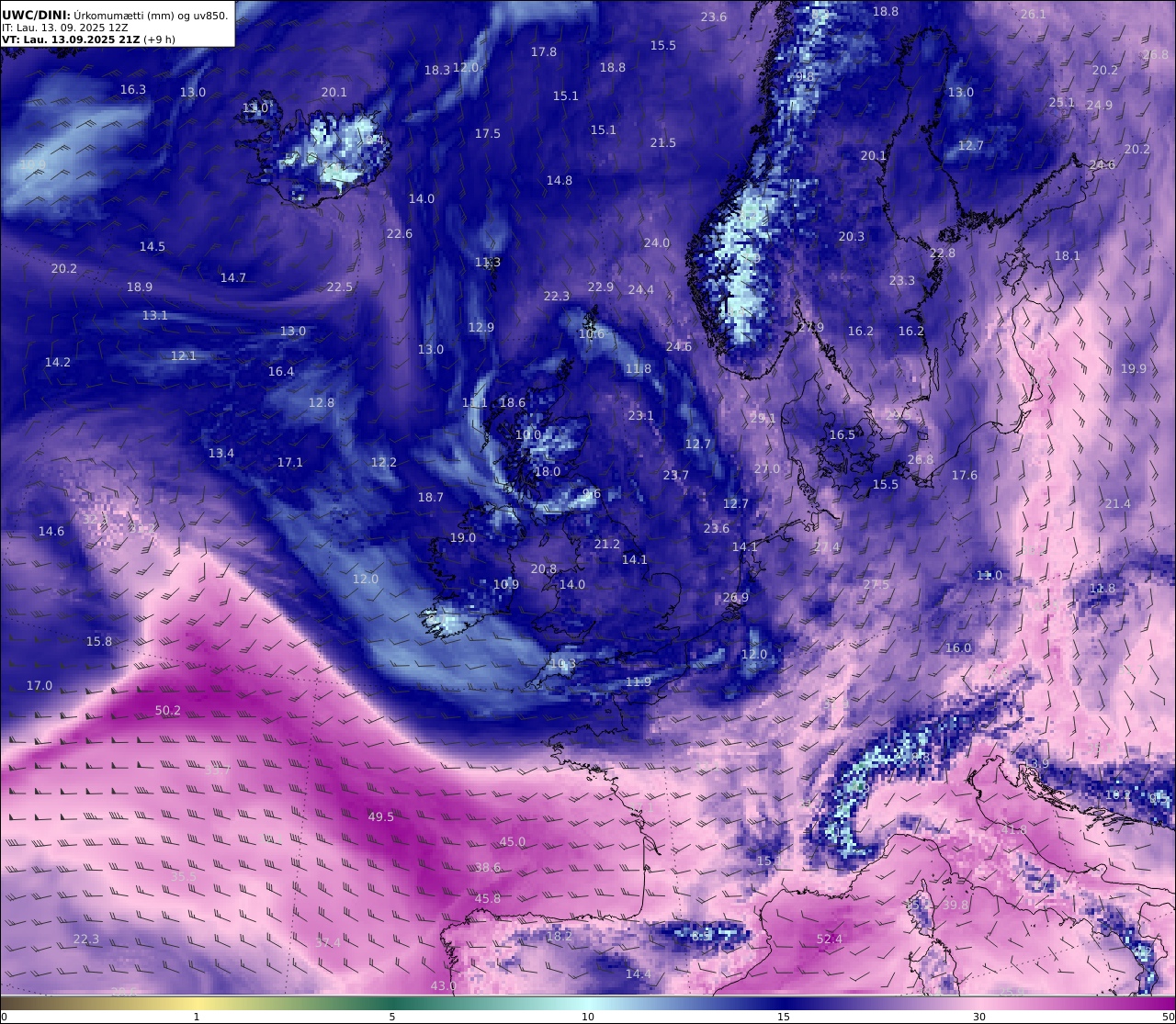Screen dimensions: 1176x1024
Task: Click the 45.0 value near Bay of Biscay
Action: (x=513, y=841)
